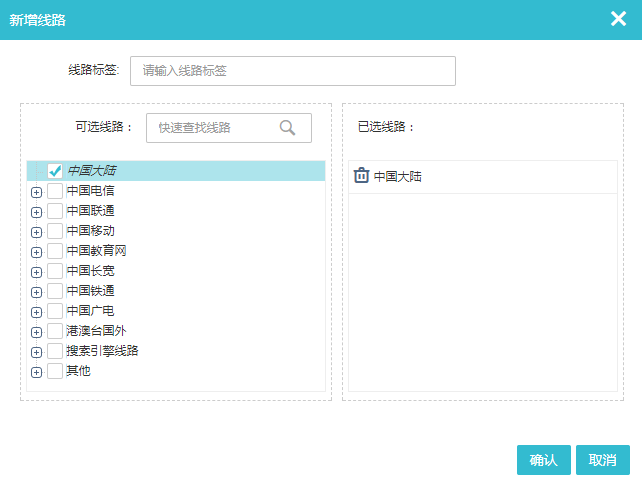Select the 中国移动 label
Screen dimensions: 642x483
(x=90, y=231)
